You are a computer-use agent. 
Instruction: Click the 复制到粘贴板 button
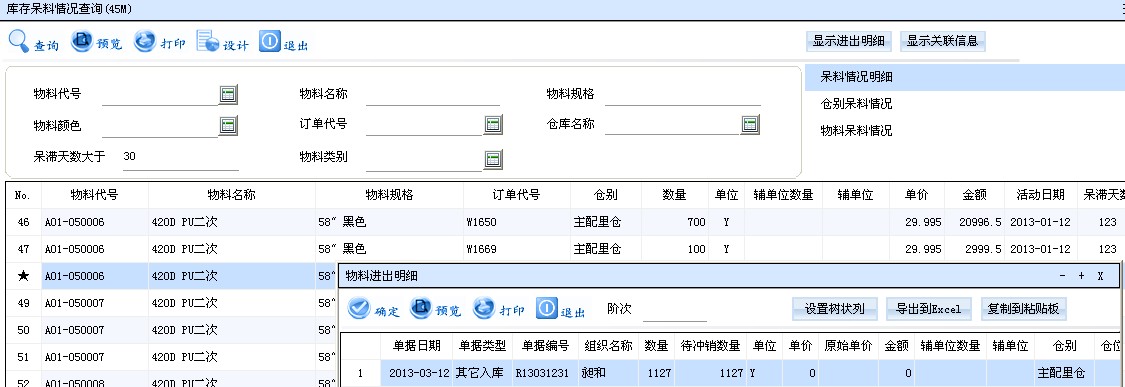click(x=1023, y=309)
